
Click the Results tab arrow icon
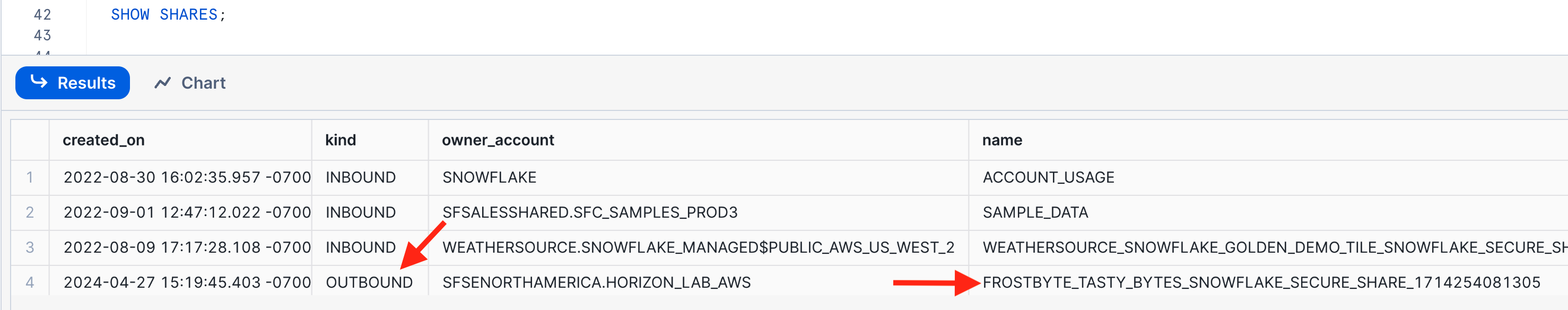coord(39,82)
